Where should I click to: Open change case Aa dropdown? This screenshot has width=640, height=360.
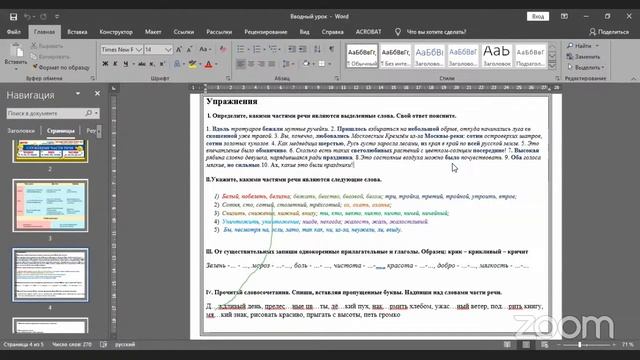coord(205,49)
